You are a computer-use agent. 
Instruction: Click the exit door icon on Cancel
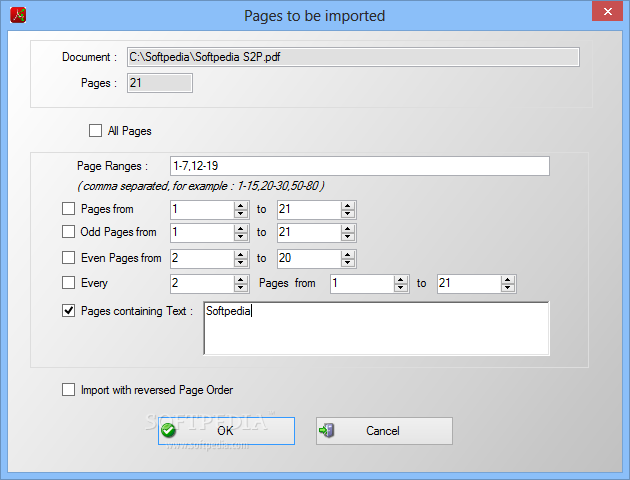click(327, 431)
